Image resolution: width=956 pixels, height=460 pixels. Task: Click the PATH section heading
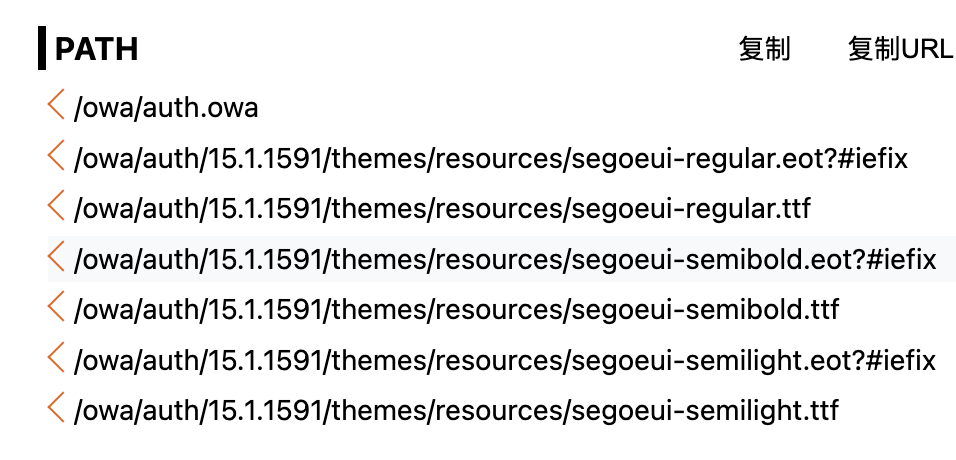[x=96, y=49]
